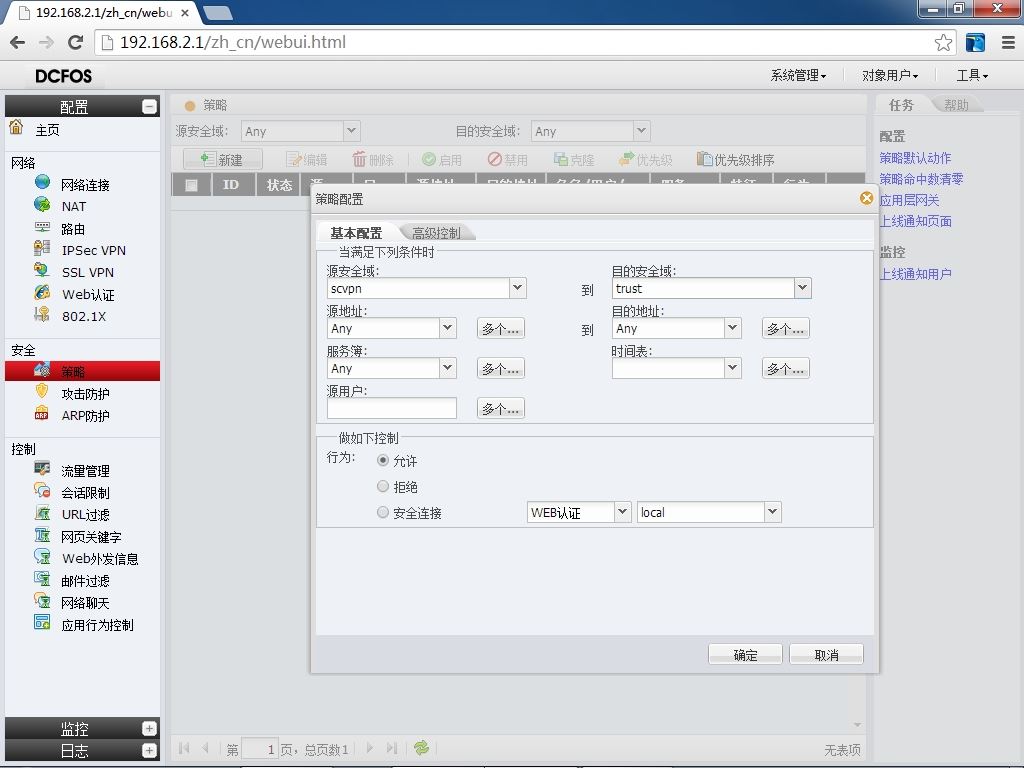Open 流量管理 icon
This screenshot has height=768, width=1024.
(x=42, y=469)
